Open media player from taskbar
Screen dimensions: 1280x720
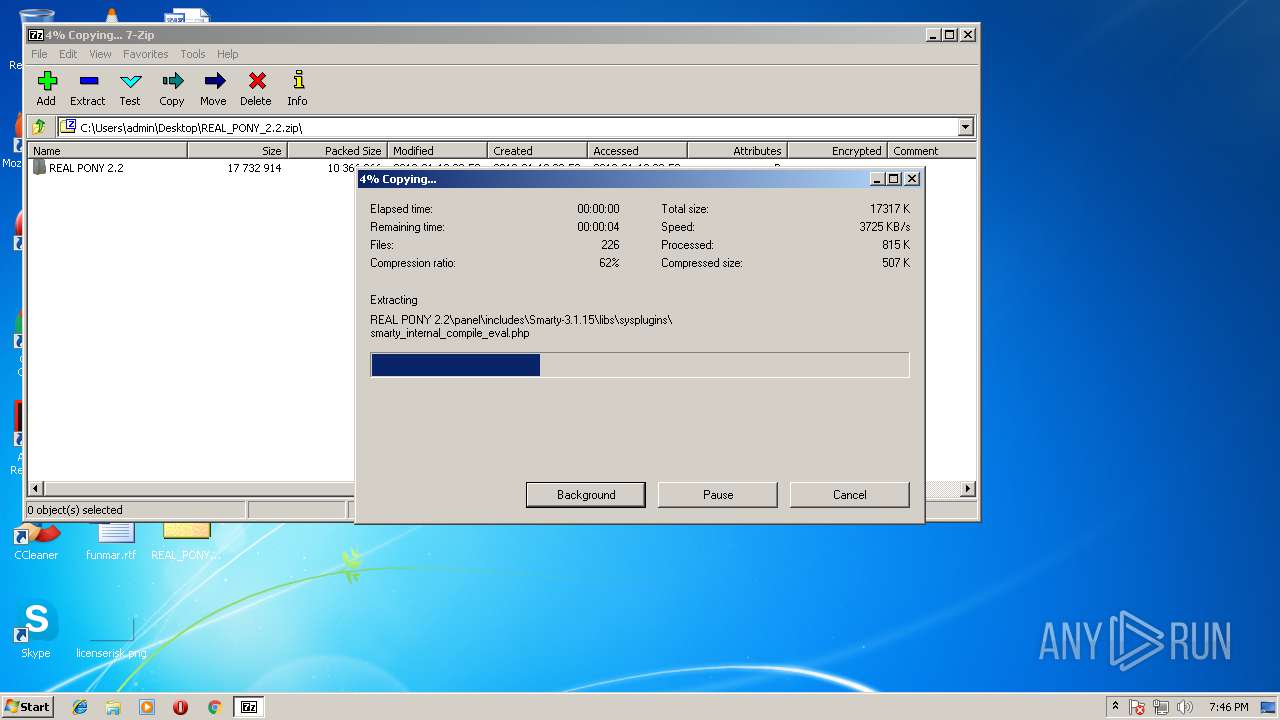point(147,707)
